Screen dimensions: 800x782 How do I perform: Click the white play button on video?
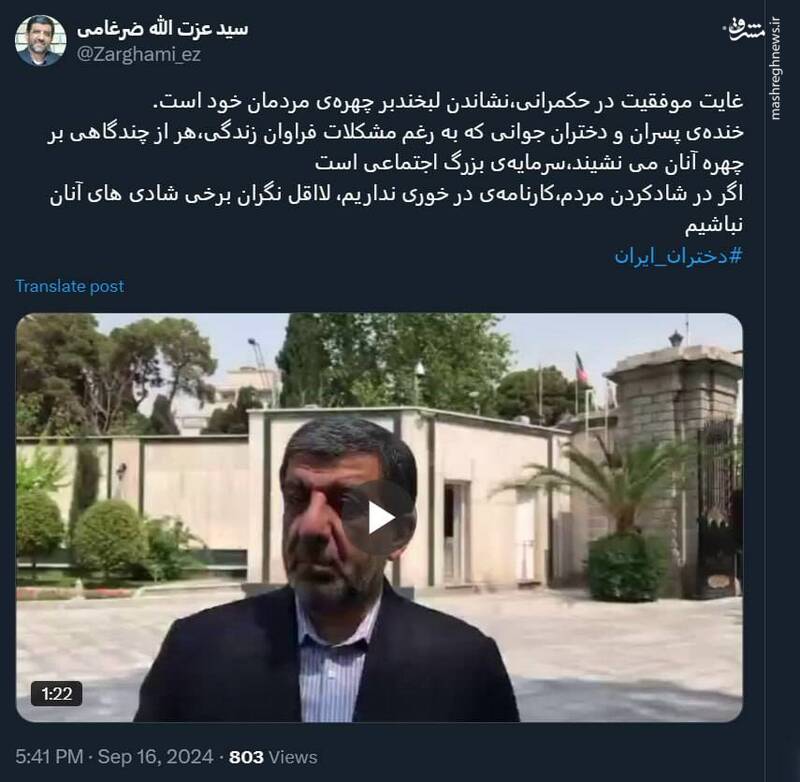coord(380,518)
